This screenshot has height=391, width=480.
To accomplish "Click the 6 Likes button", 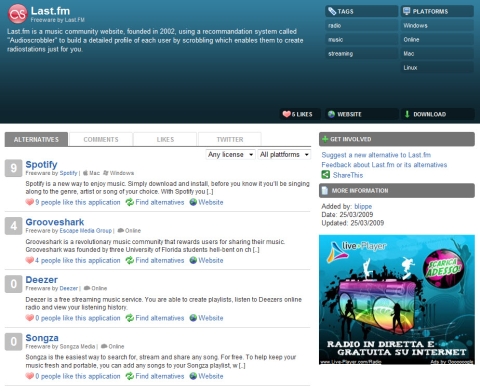I will click(x=299, y=114).
